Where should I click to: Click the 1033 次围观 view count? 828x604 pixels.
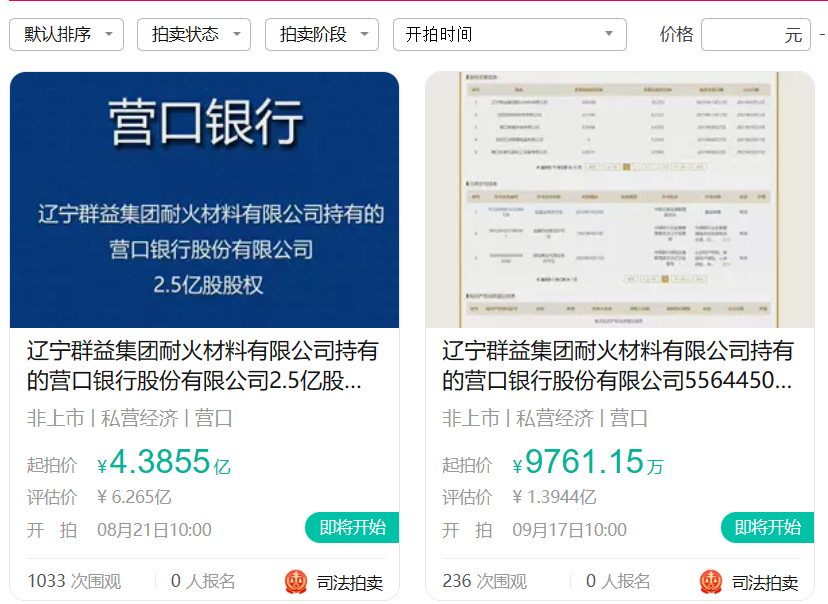point(74,581)
